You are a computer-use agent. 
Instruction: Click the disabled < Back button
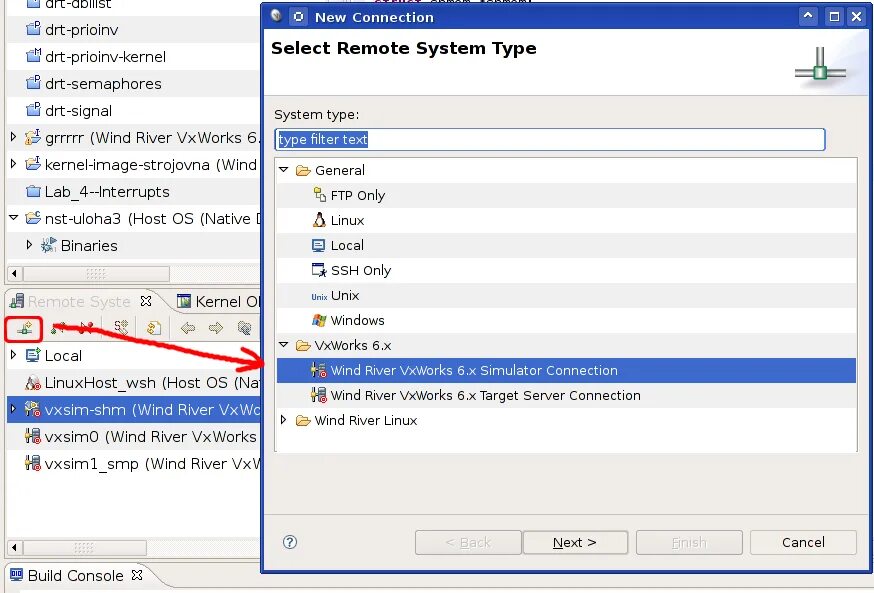[x=468, y=542]
